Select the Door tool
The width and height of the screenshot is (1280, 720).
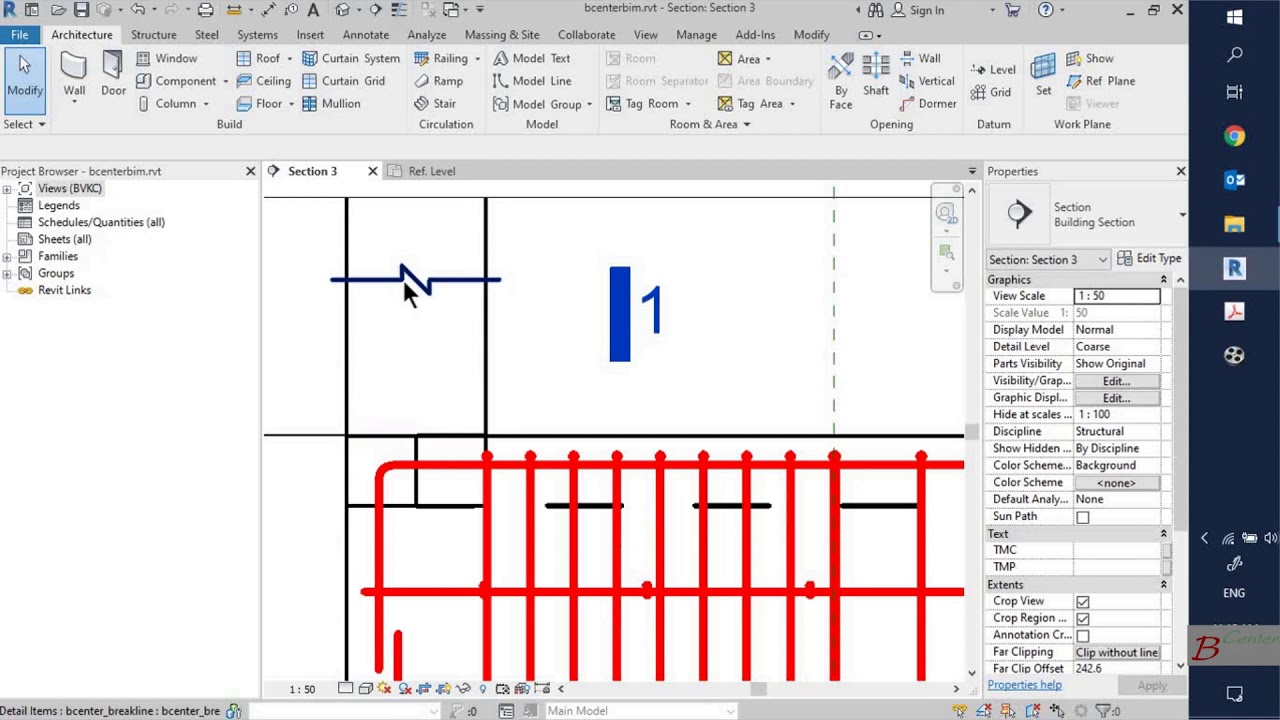(113, 75)
